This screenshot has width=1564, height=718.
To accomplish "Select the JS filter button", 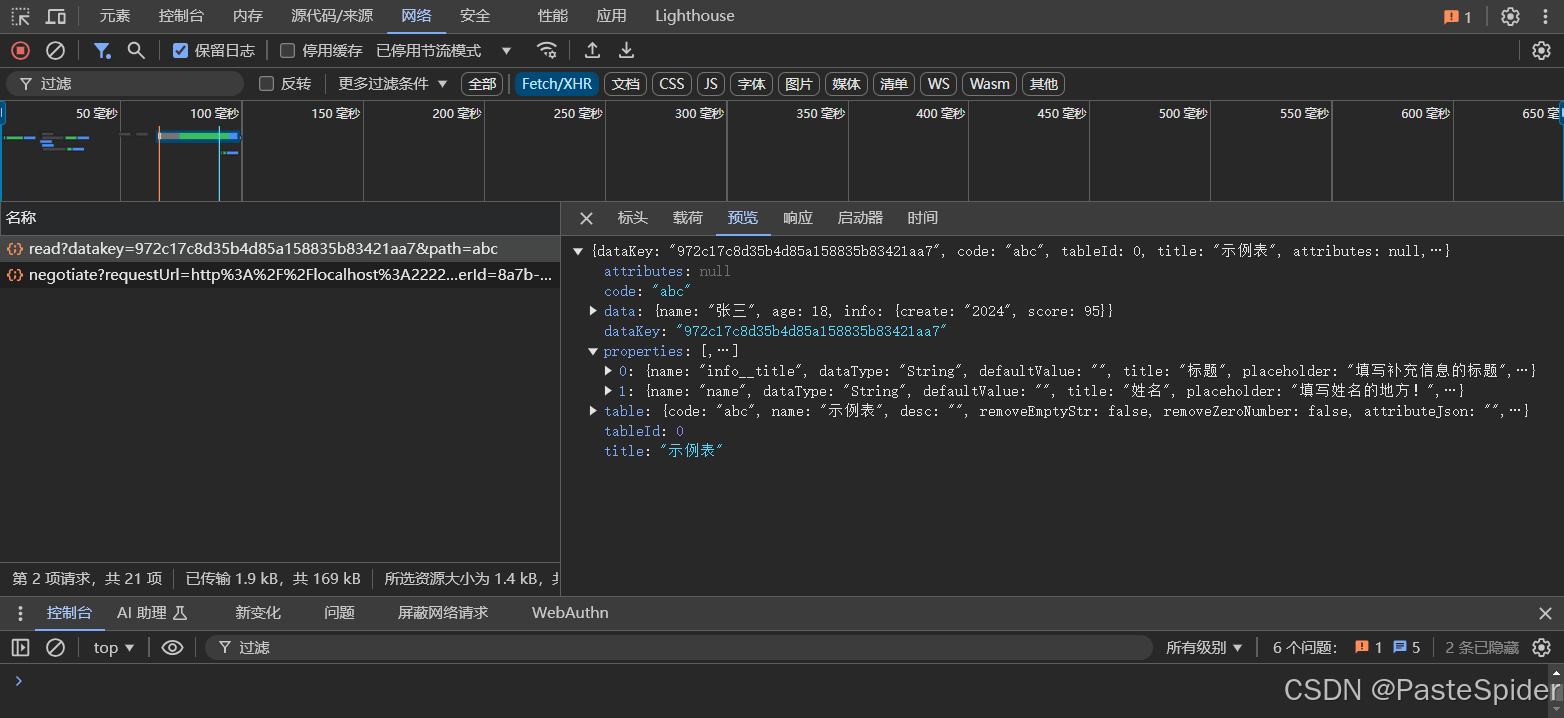I will pos(711,84).
